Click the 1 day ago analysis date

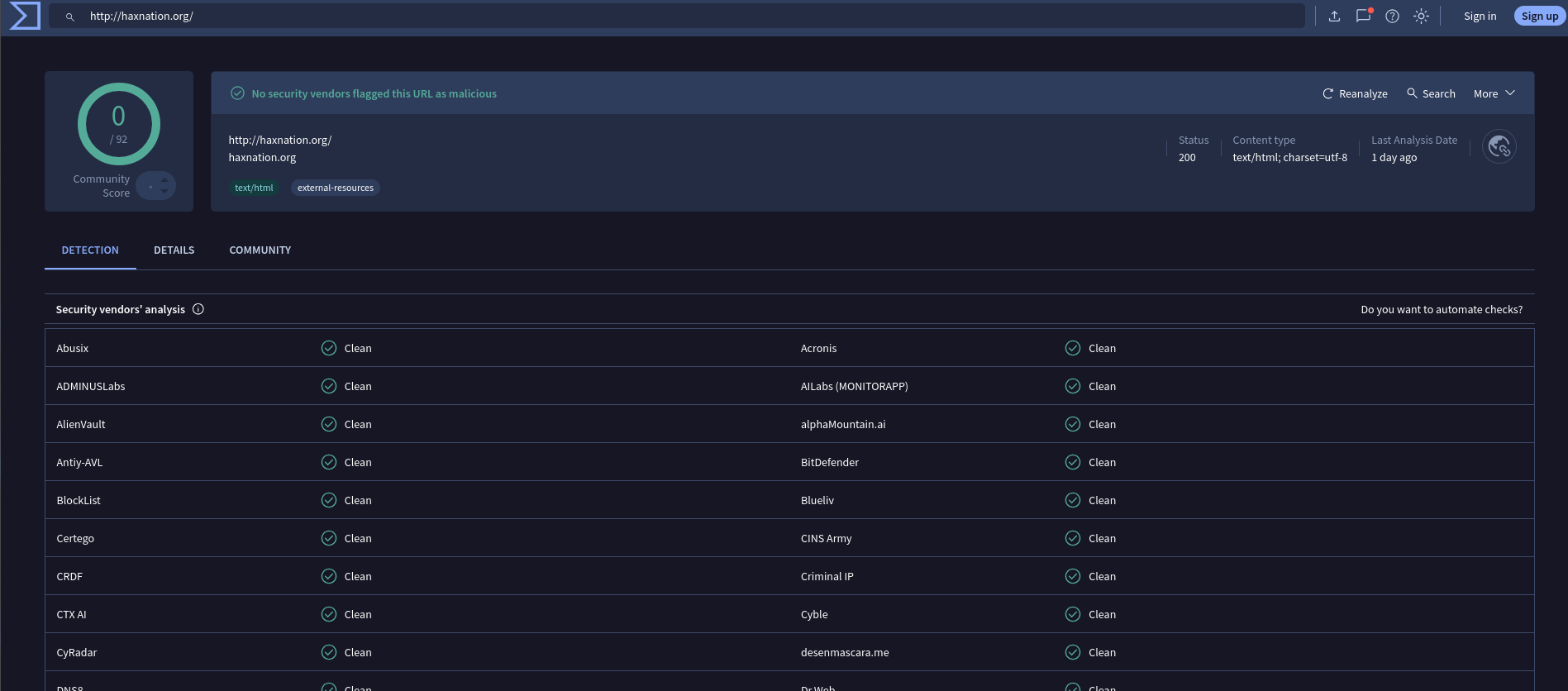click(1394, 157)
